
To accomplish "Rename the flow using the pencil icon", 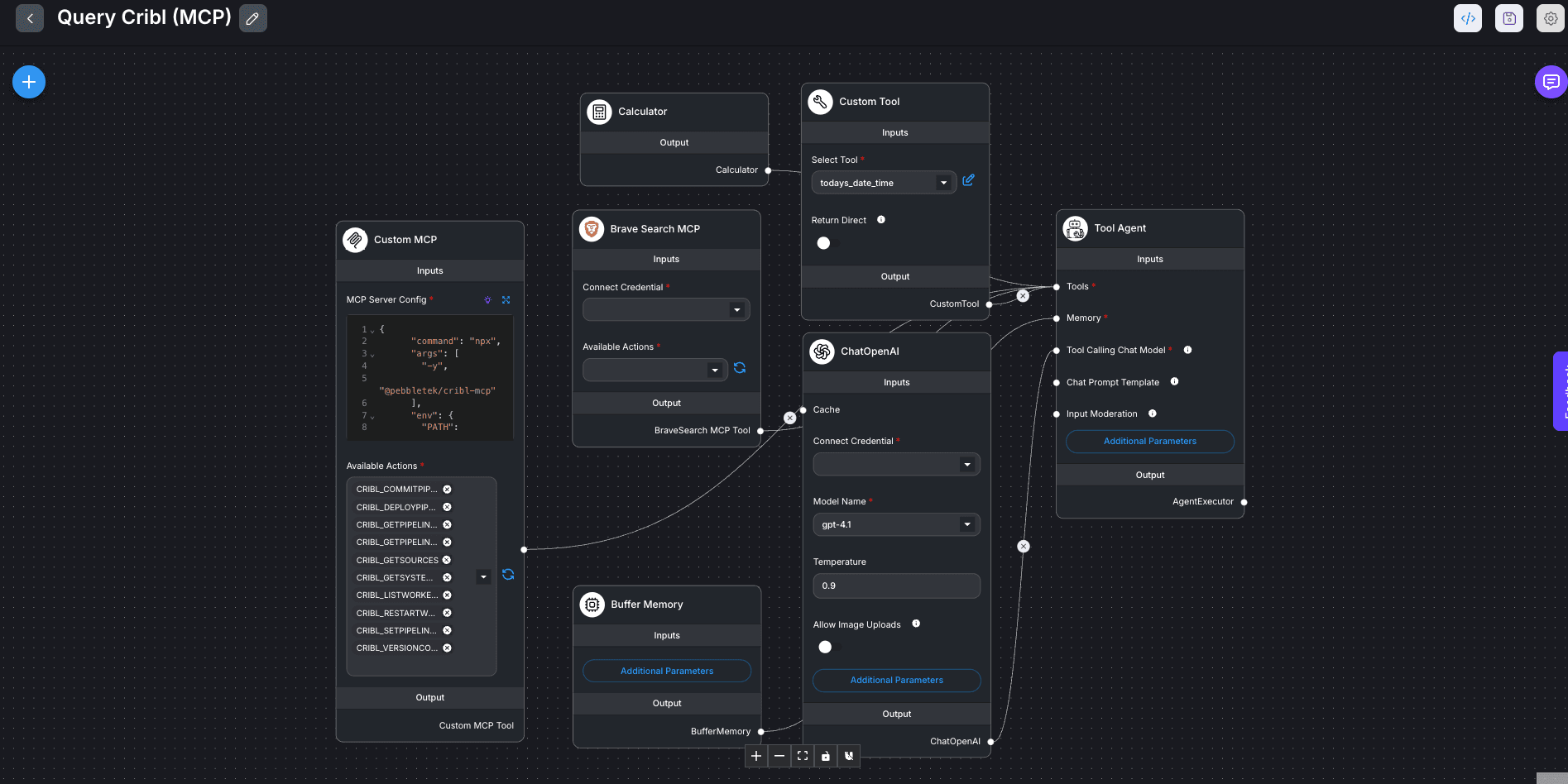I will (x=252, y=17).
